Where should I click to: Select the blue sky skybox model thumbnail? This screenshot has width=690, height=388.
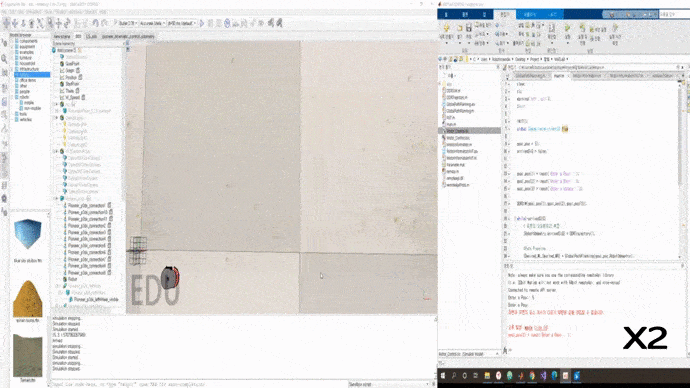(27, 235)
